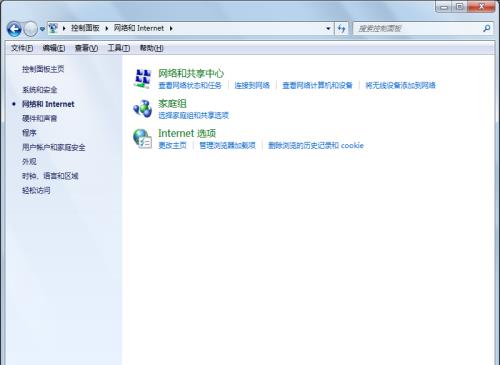The height and width of the screenshot is (365, 500).
Task: Click 查看网络计算机和设备 link
Action: pos(317,85)
